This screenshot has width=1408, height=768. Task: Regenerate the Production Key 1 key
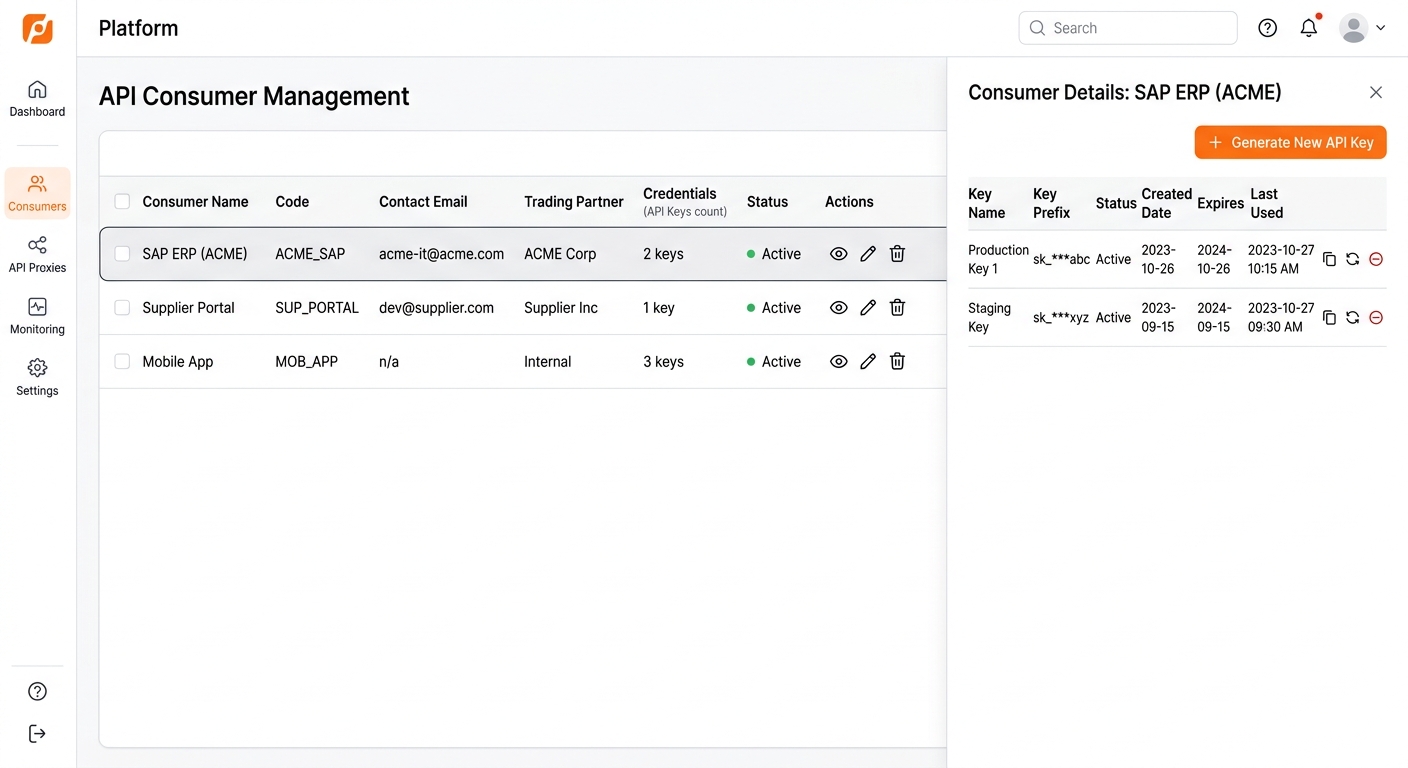(x=1352, y=259)
